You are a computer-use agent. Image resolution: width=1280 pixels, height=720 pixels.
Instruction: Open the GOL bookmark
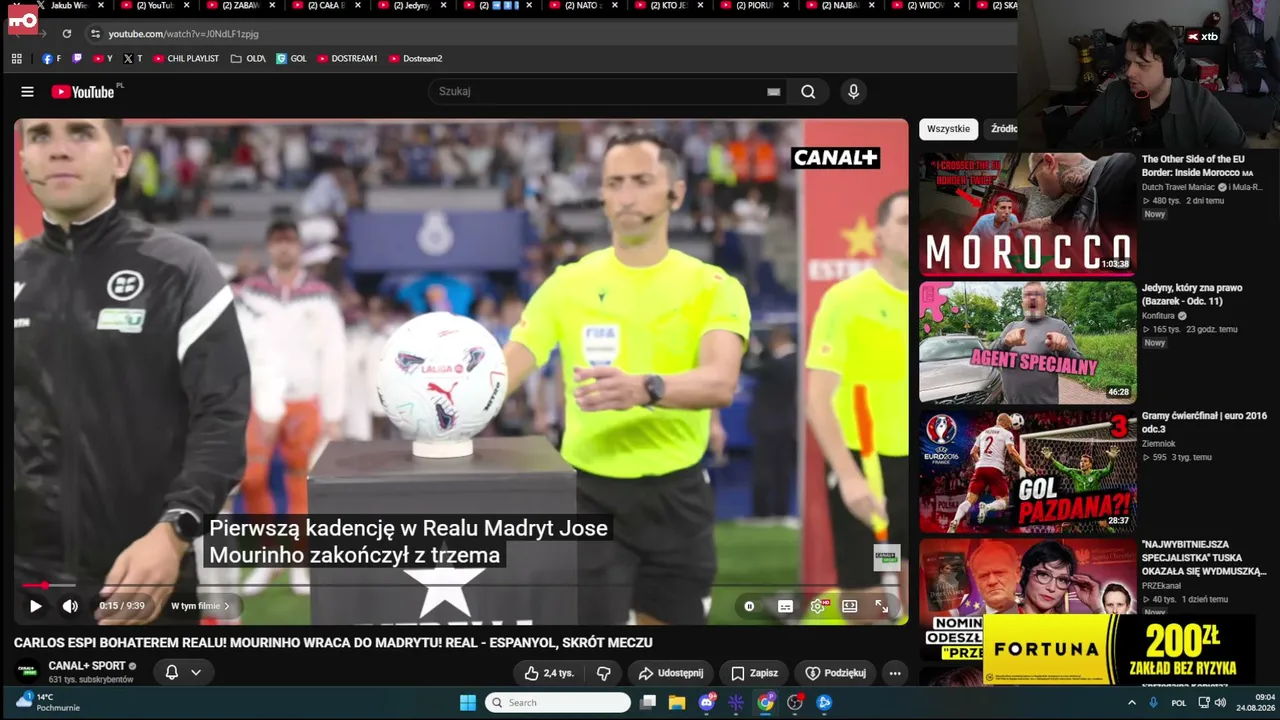point(291,59)
